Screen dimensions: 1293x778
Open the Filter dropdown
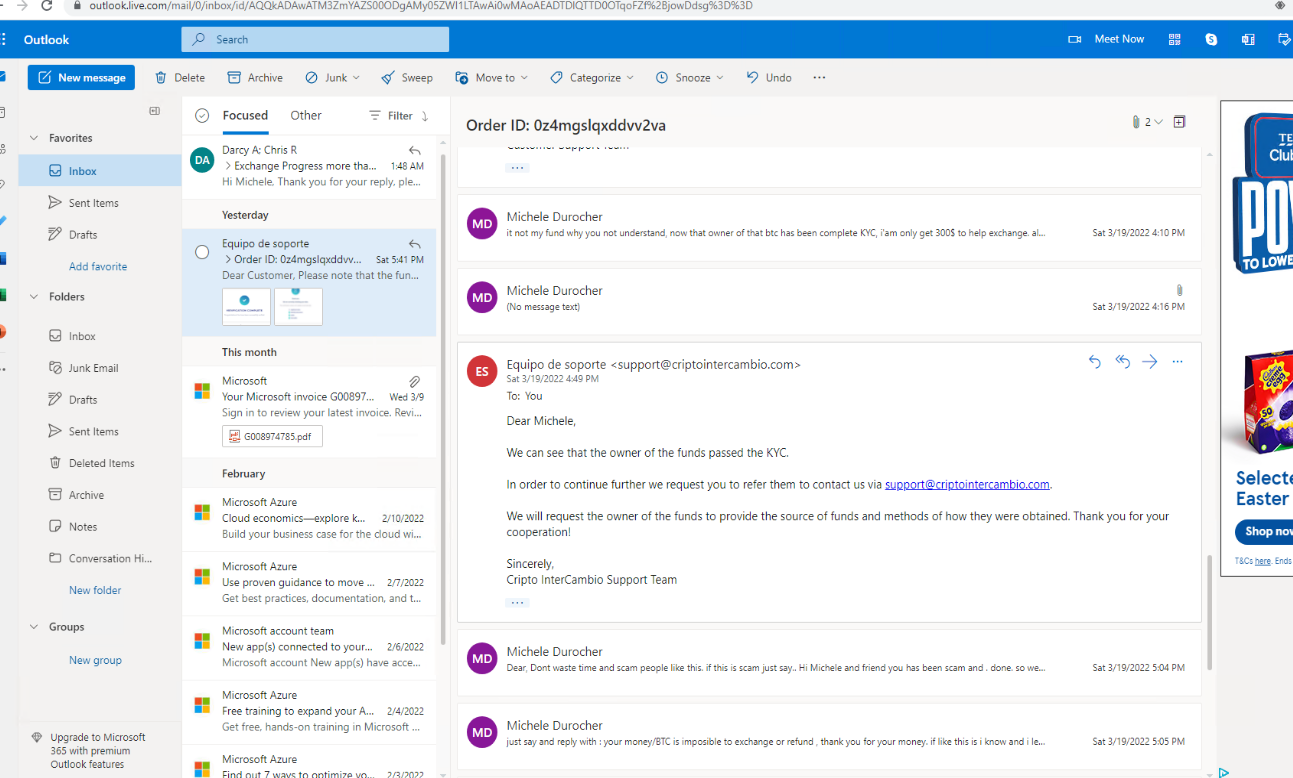click(391, 116)
